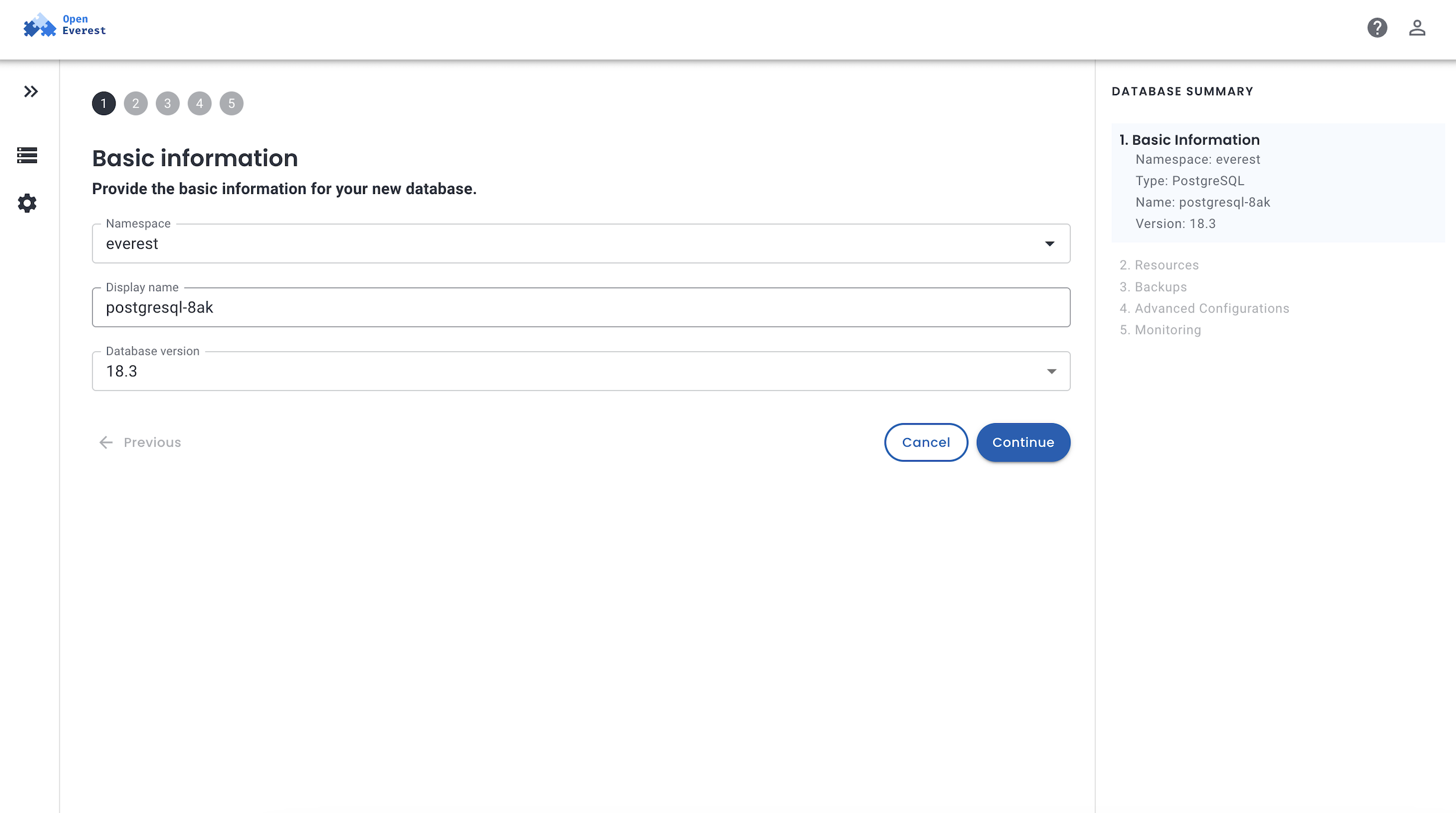Go to step 4 circle
Screen dimensions: 1456x813
click(x=199, y=104)
